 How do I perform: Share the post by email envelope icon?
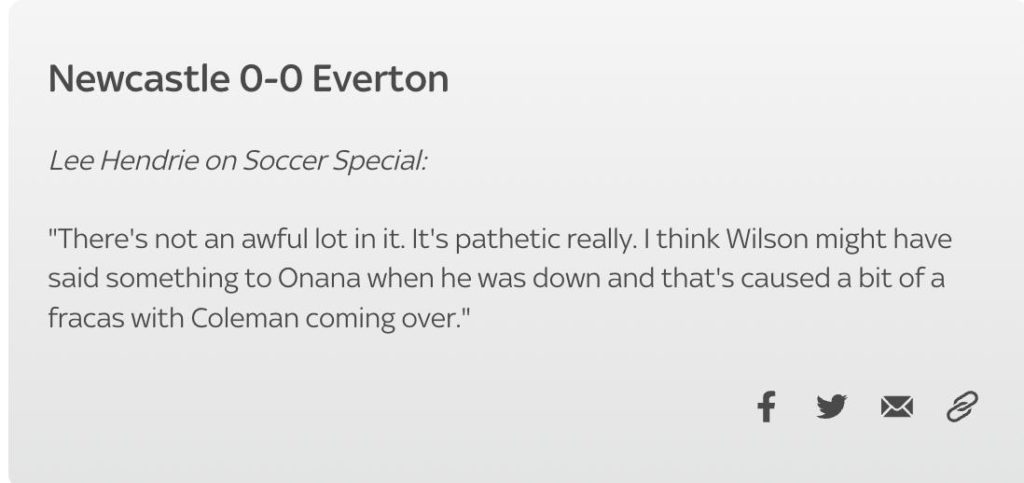(x=897, y=408)
